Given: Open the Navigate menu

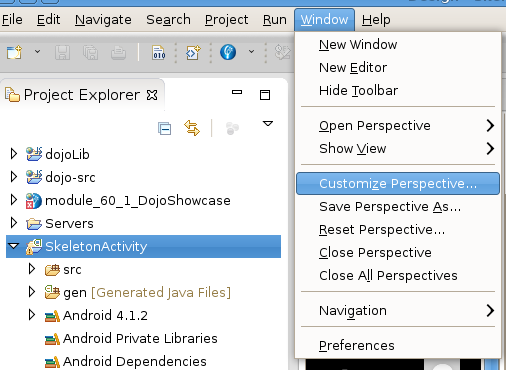Looking at the screenshot, I should (x=103, y=20).
